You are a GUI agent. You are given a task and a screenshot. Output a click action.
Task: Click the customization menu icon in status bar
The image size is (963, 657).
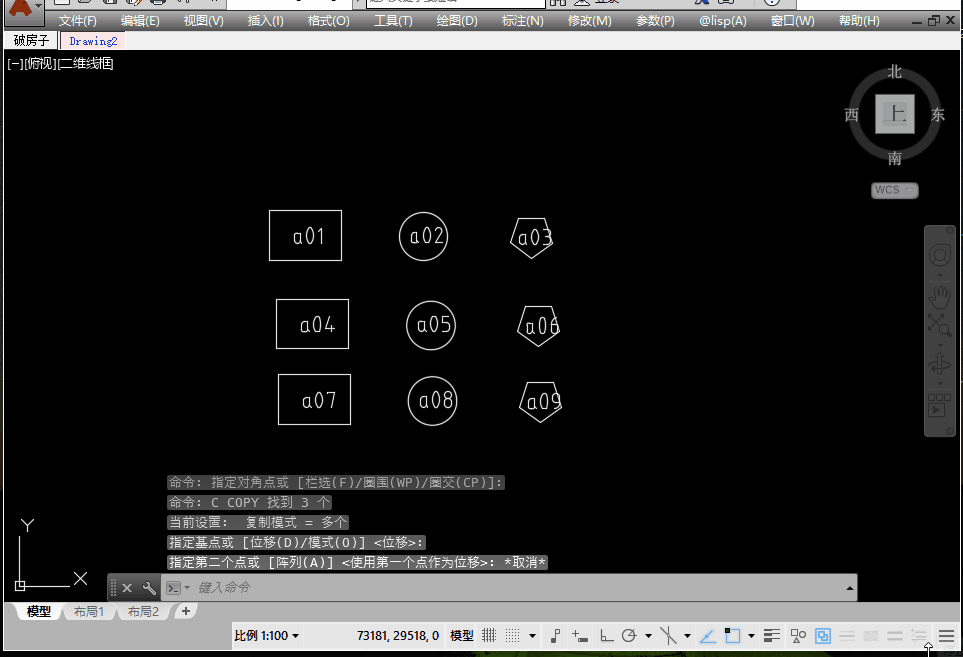click(x=946, y=635)
